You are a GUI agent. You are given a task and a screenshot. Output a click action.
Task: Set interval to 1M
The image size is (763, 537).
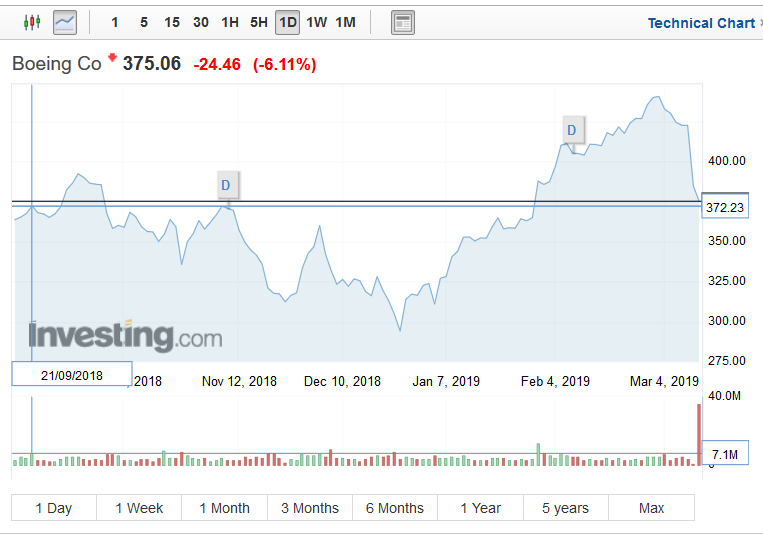(x=345, y=22)
